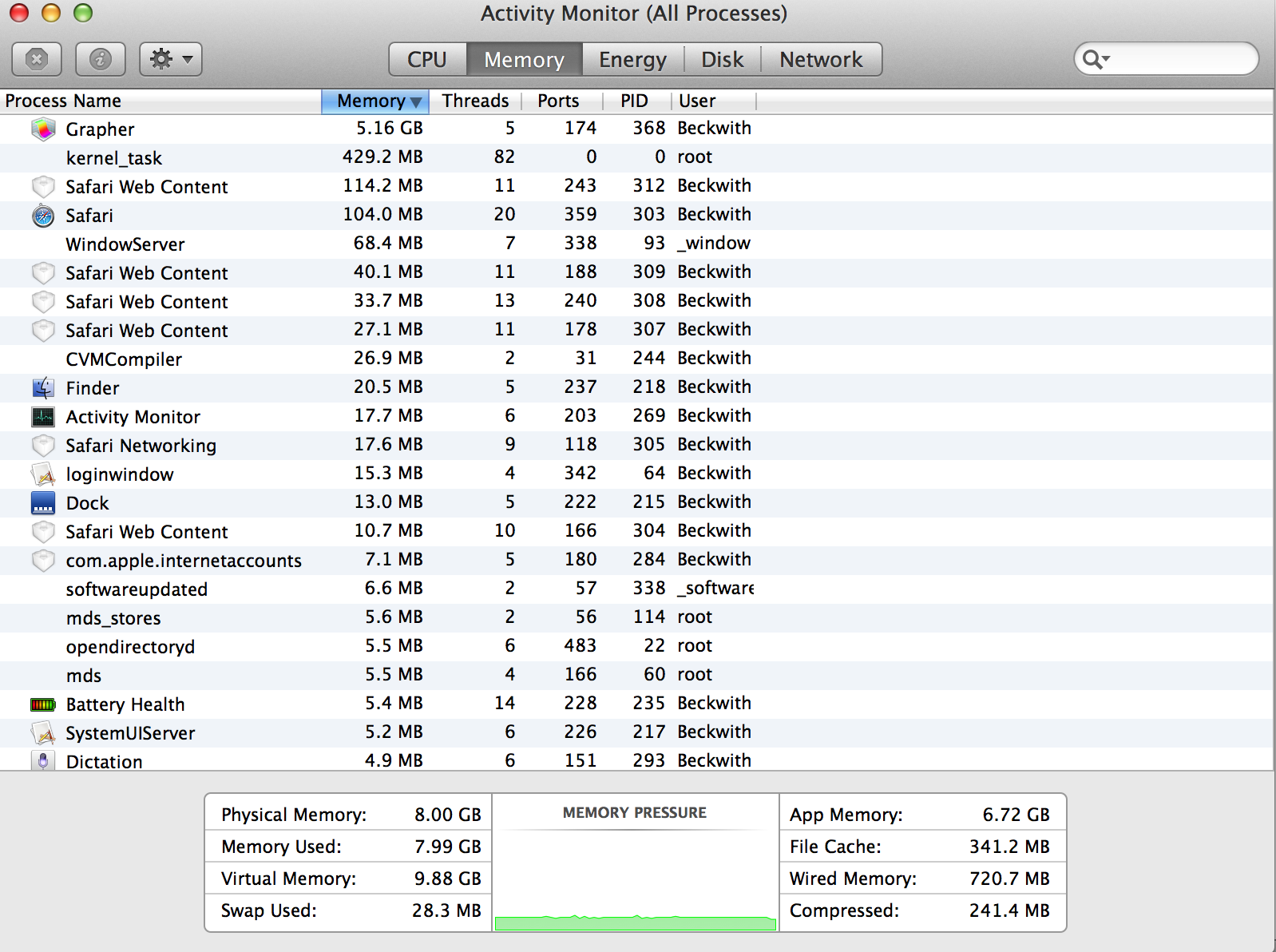Click shield icon of 10.7 MB Safari Web Content
Screen dimensions: 1276x952
coord(43,532)
